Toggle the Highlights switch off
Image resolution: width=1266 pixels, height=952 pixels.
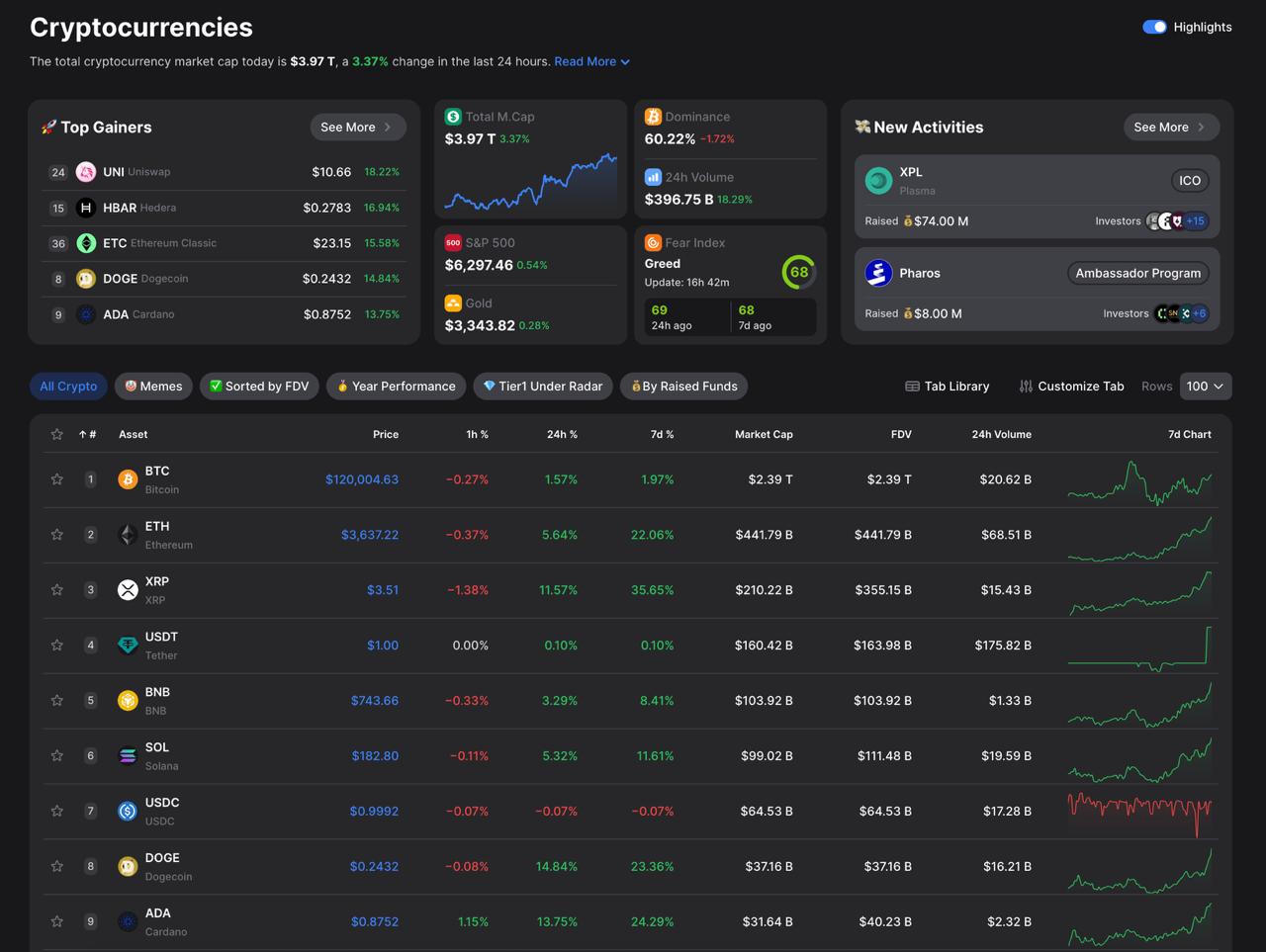point(1154,27)
